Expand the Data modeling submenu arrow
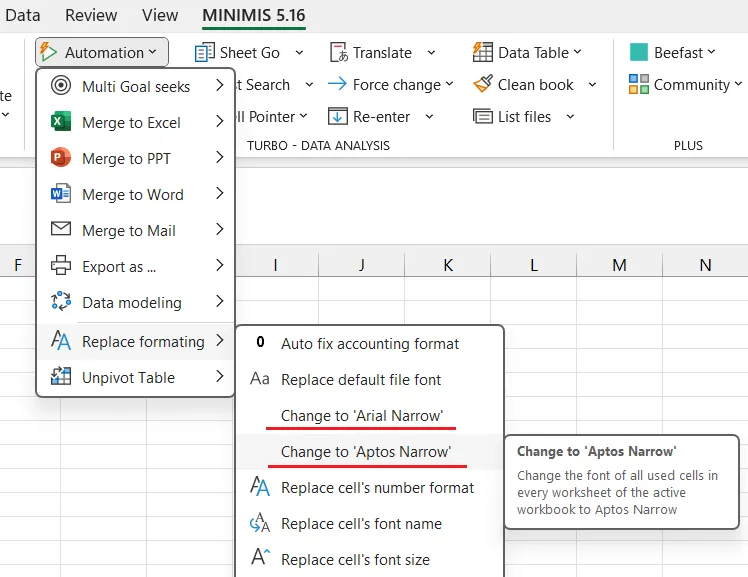 coord(219,301)
